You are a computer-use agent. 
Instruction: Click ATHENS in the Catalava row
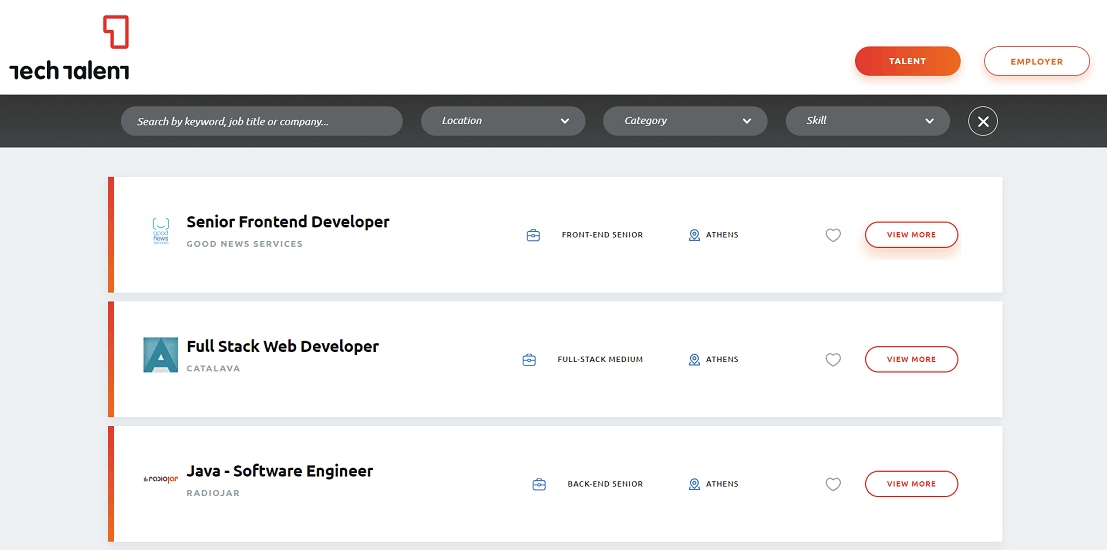[x=722, y=359]
